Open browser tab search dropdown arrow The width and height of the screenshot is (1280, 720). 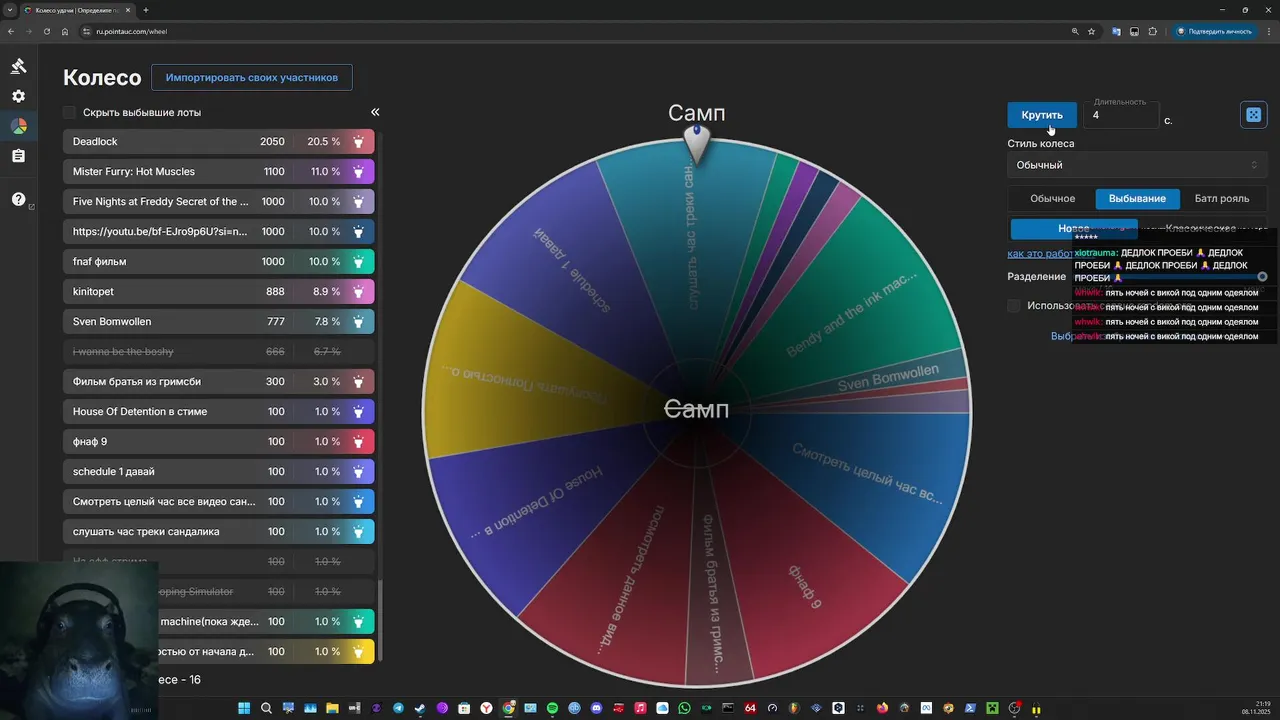coord(11,10)
